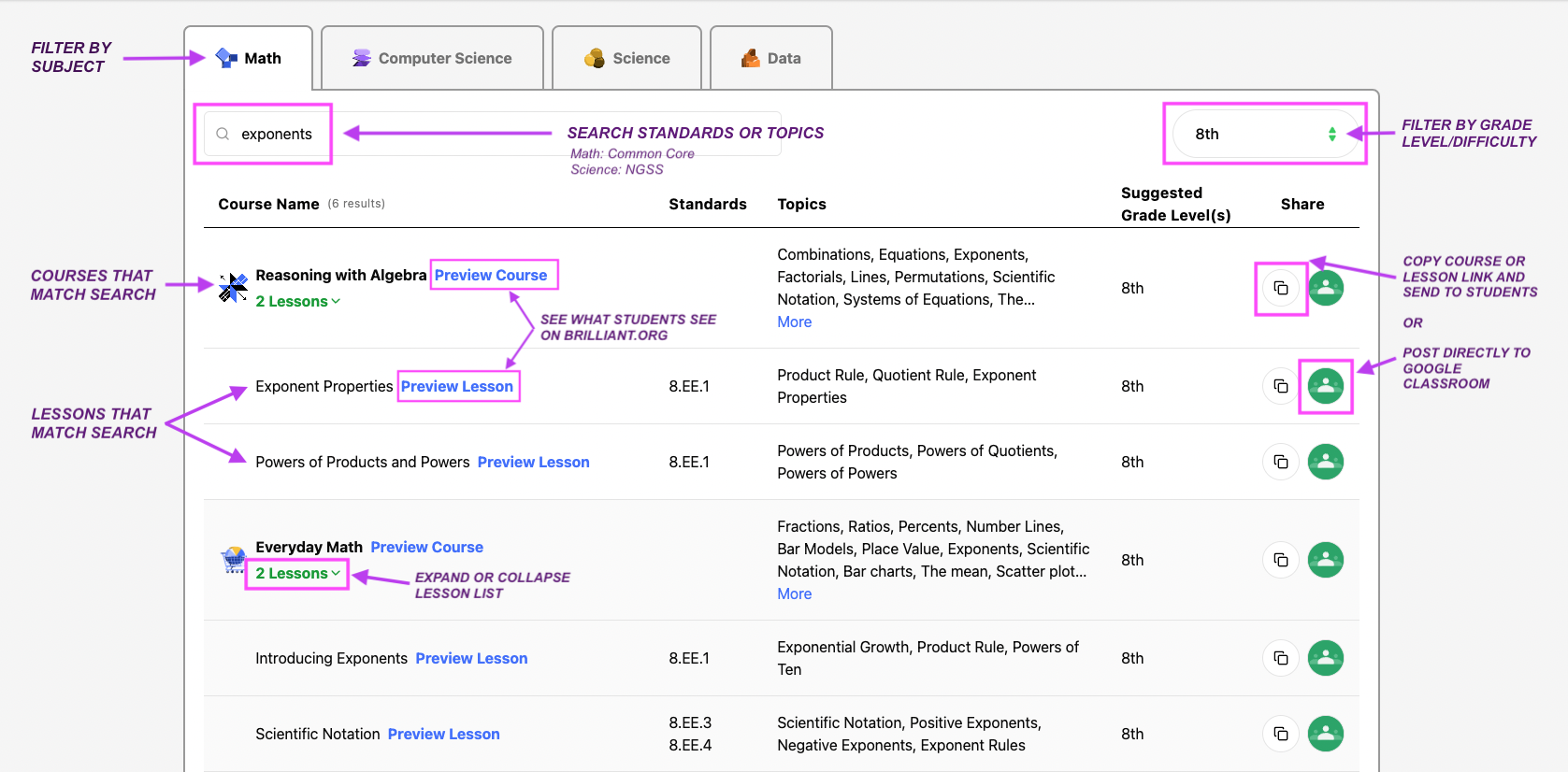Post Scientific Notation lesson to Google Classroom
This screenshot has width=1568, height=772.
pyautogui.click(x=1325, y=734)
